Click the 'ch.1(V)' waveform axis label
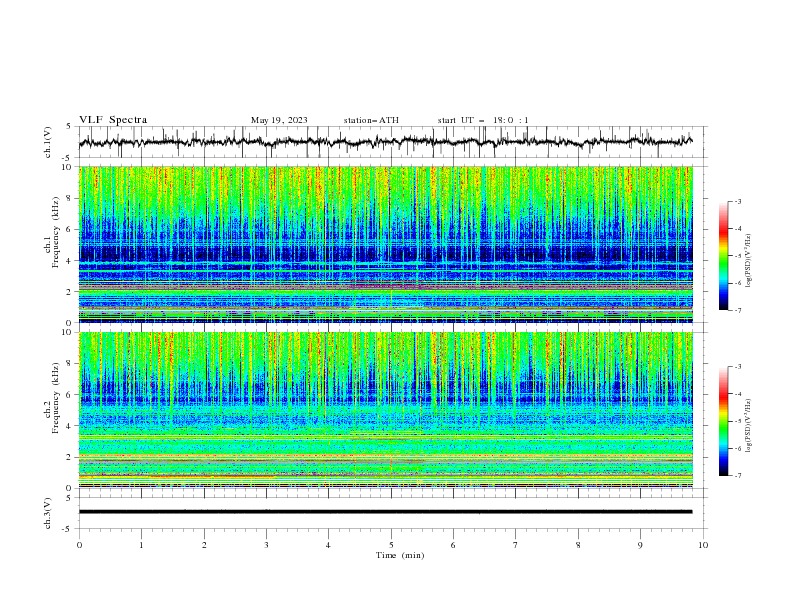The image size is (792, 612). pyautogui.click(x=48, y=142)
